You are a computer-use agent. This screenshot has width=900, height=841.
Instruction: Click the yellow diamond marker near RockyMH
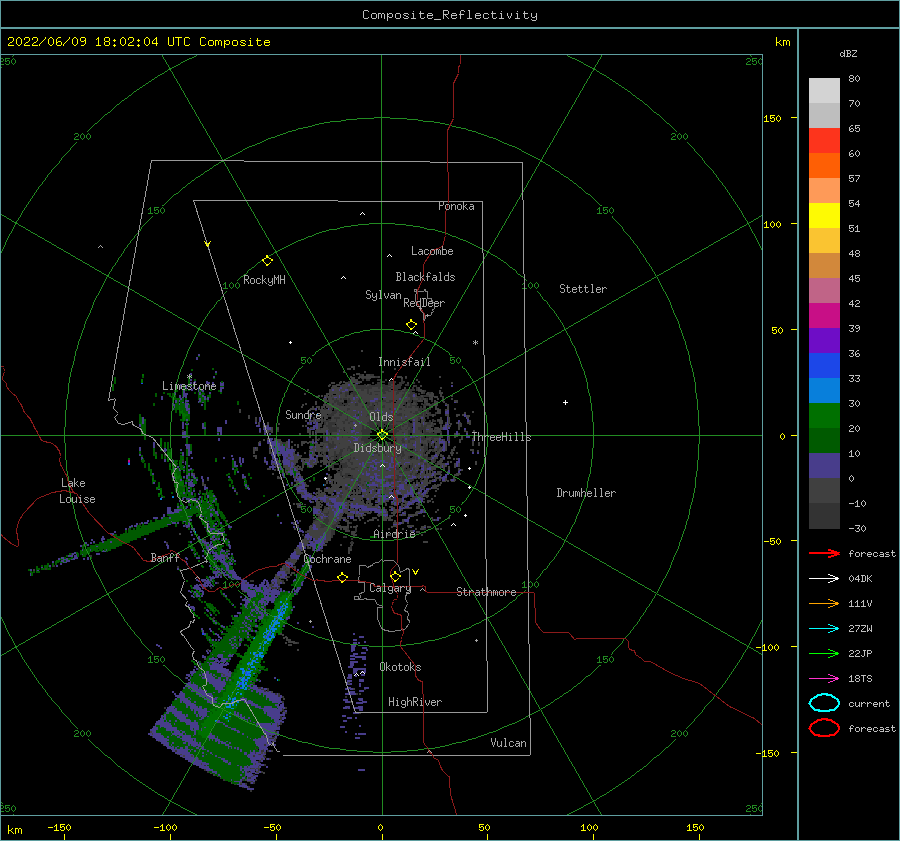[x=267, y=261]
